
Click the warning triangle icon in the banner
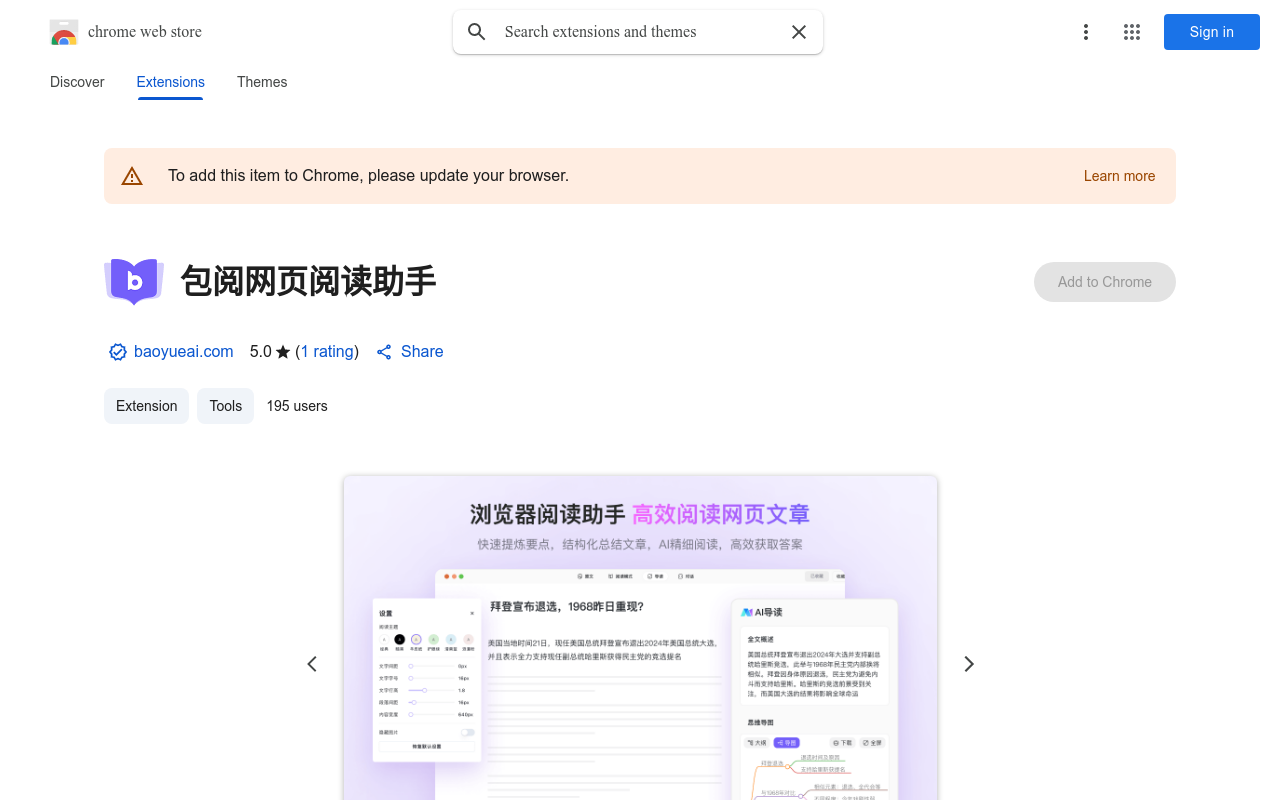pyautogui.click(x=132, y=176)
